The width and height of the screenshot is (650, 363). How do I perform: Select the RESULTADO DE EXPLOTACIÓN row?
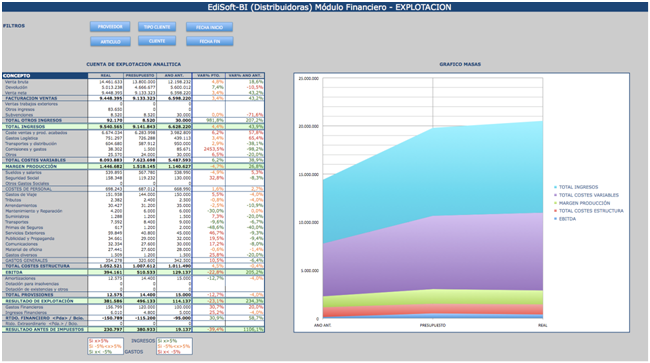click(133, 301)
